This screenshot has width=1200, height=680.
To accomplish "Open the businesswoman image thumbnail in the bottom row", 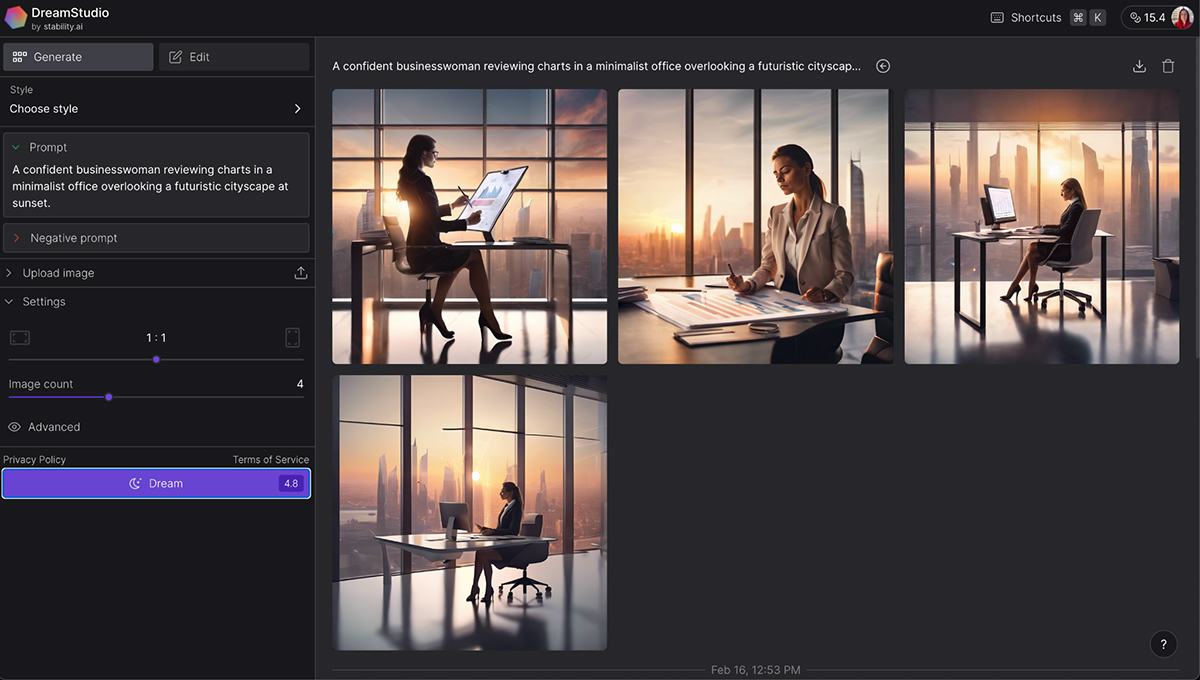I will 470,511.
